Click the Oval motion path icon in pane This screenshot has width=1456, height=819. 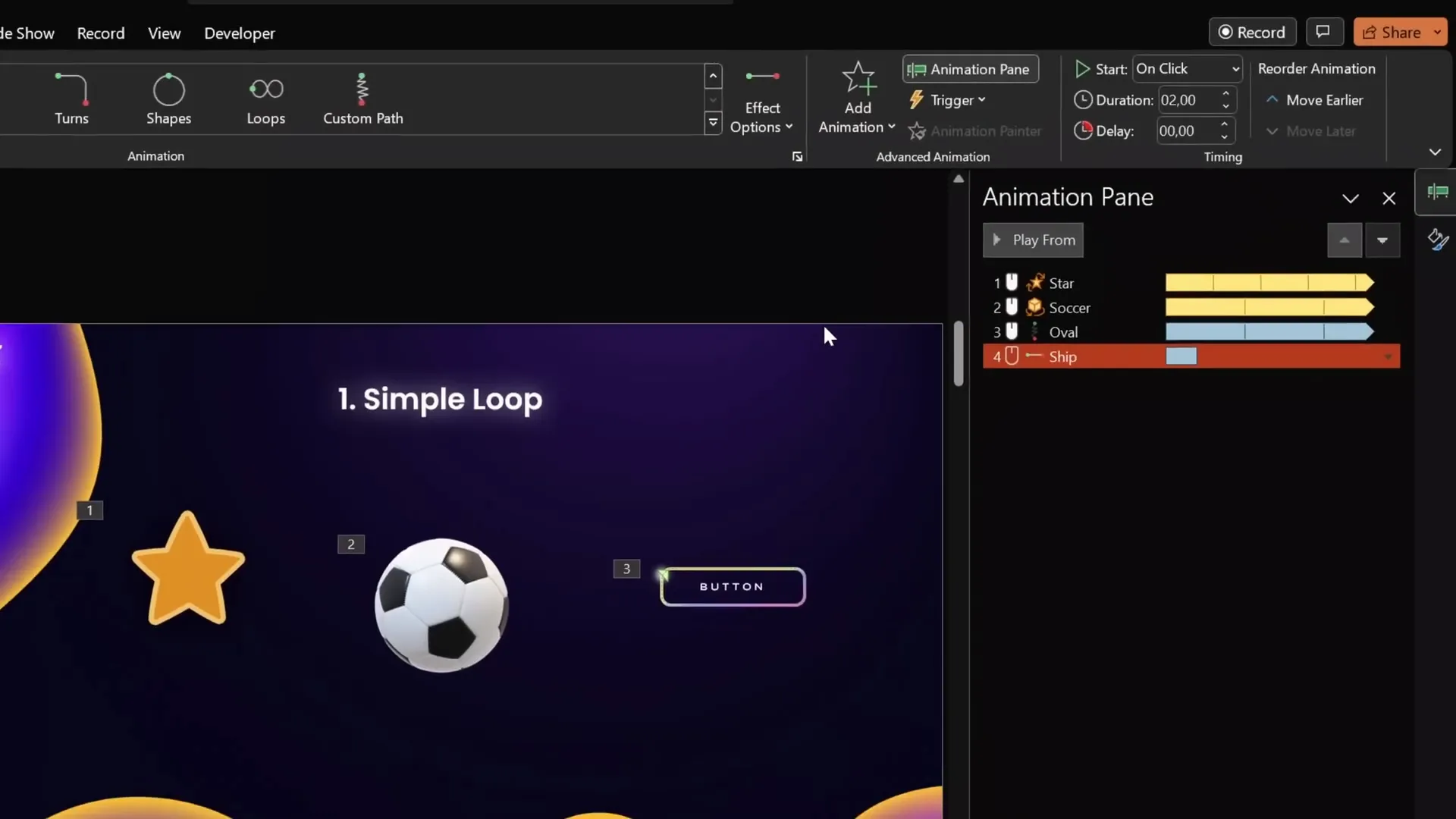pos(1035,331)
